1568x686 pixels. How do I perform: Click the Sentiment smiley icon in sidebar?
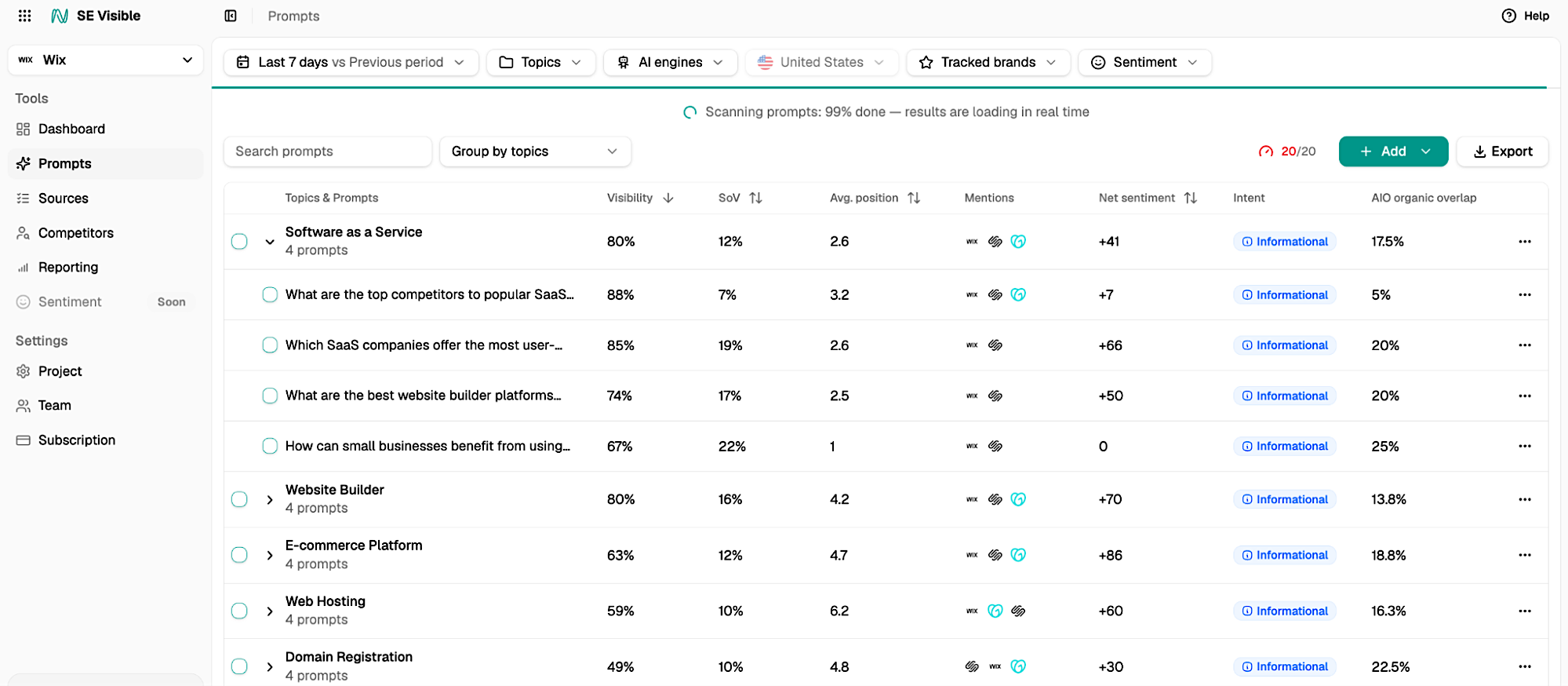[24, 302]
